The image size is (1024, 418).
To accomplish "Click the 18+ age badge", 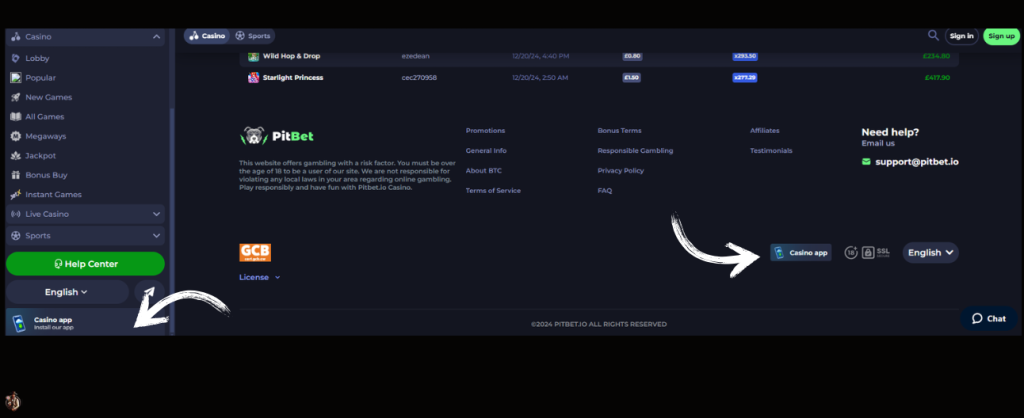I will point(851,253).
